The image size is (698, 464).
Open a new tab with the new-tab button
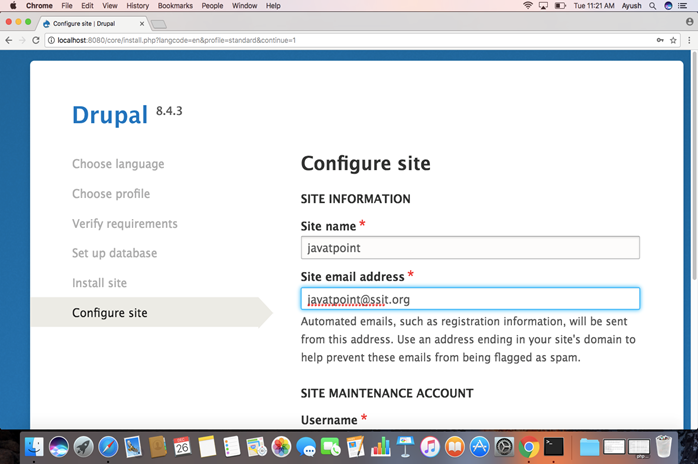[x=158, y=24]
